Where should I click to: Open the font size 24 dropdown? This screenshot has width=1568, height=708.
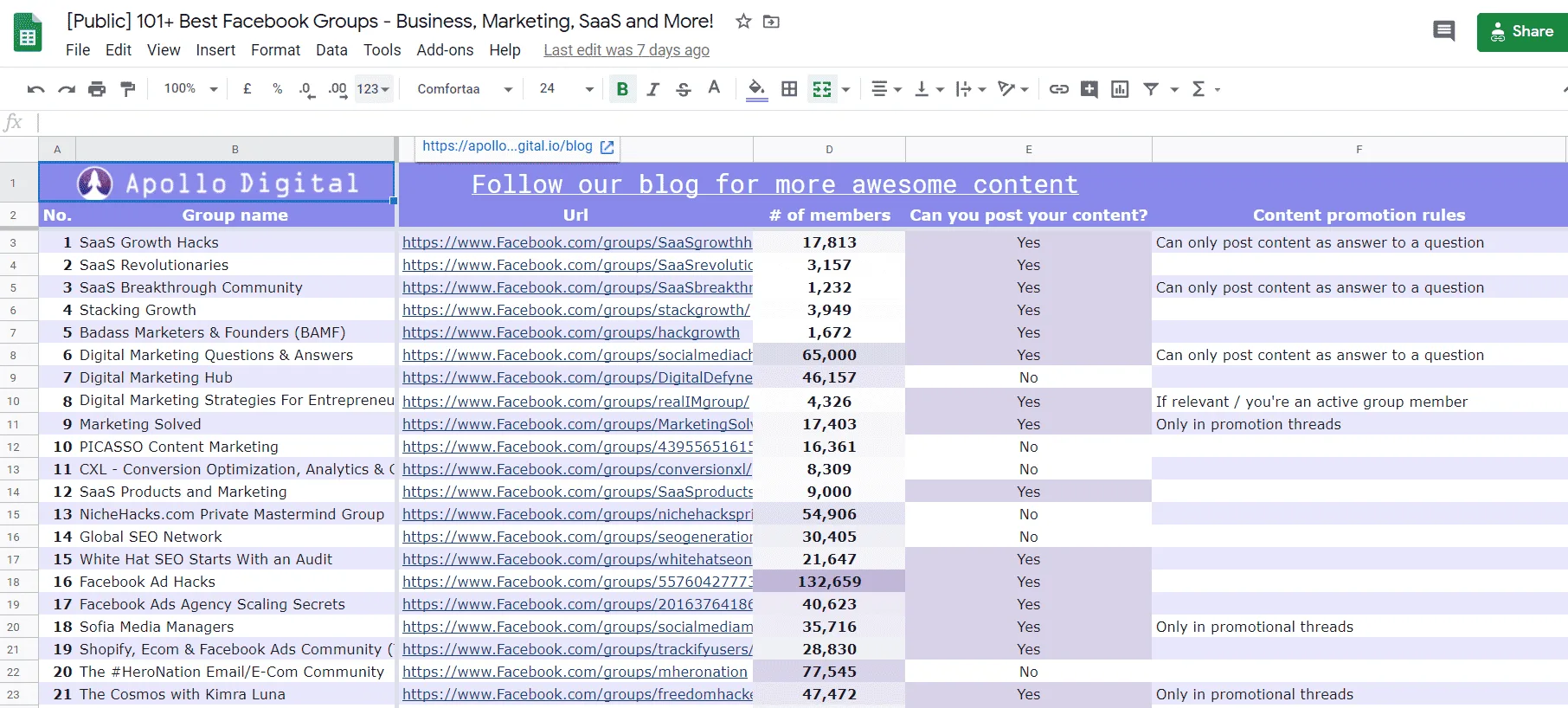(x=566, y=89)
